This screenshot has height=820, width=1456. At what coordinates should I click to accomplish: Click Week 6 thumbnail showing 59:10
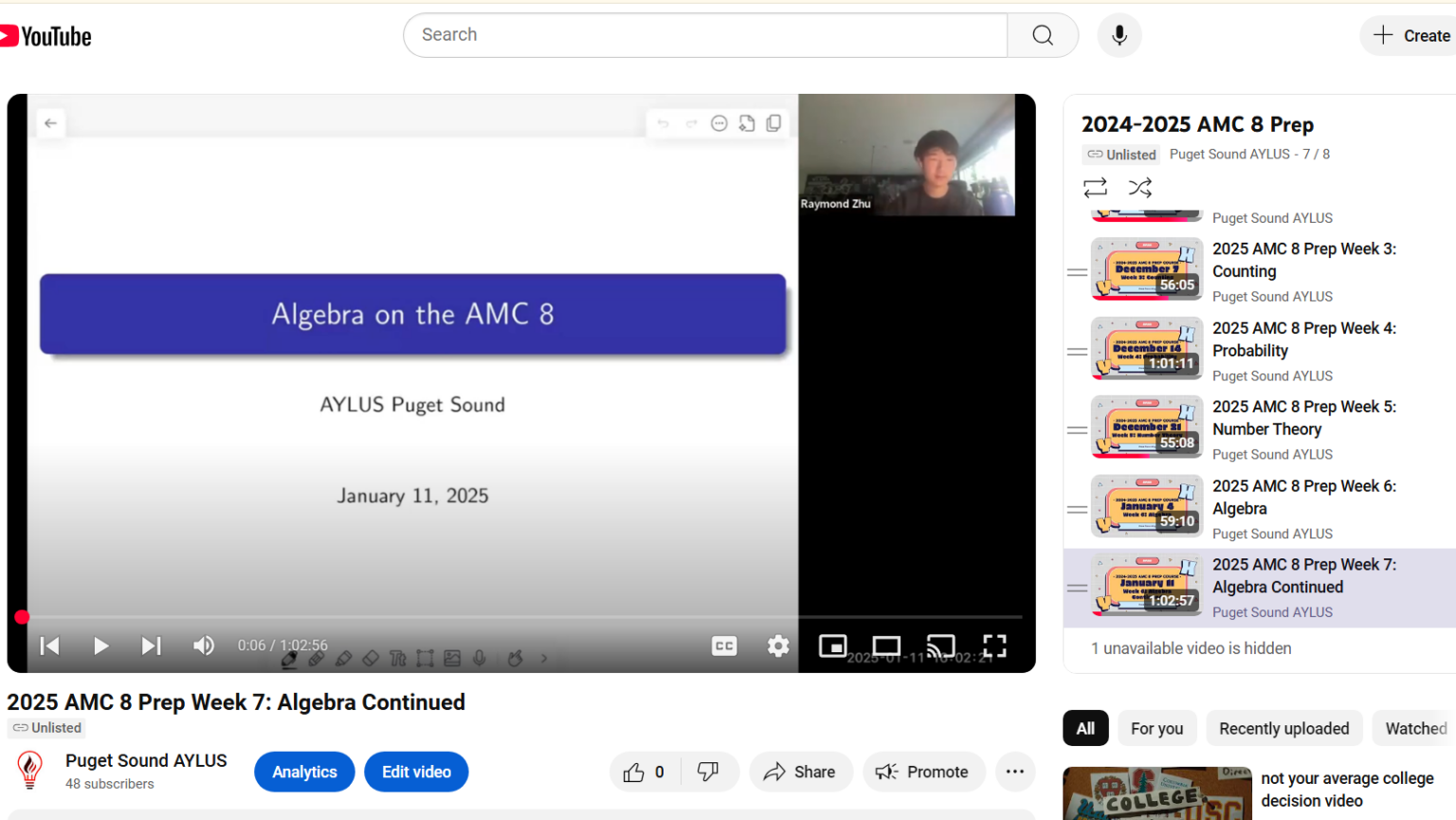[1147, 506]
